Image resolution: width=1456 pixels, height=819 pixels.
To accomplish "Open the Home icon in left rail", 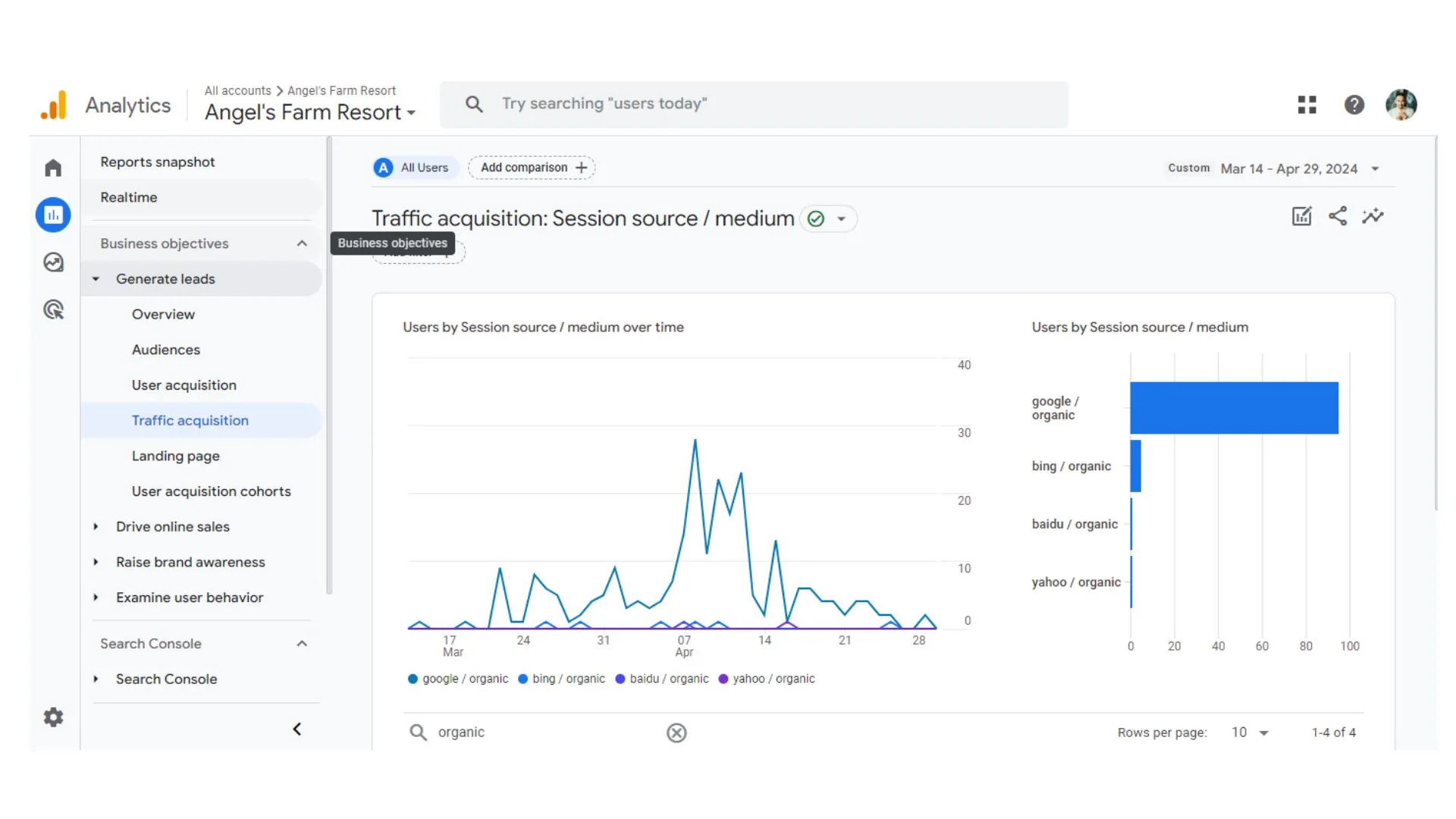I will tap(53, 168).
